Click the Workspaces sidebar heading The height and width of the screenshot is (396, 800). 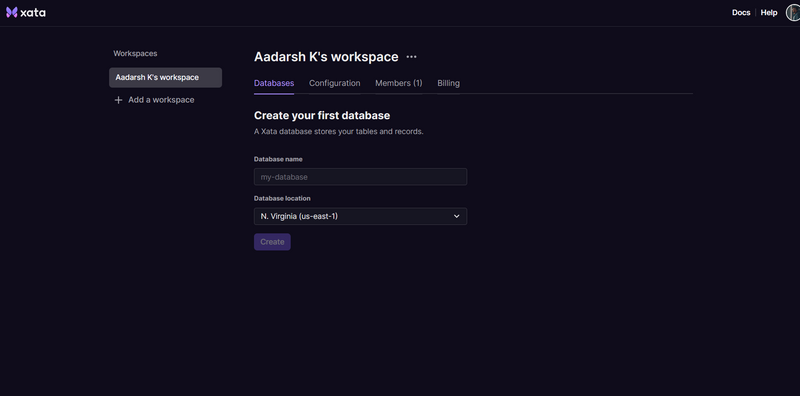pos(135,53)
